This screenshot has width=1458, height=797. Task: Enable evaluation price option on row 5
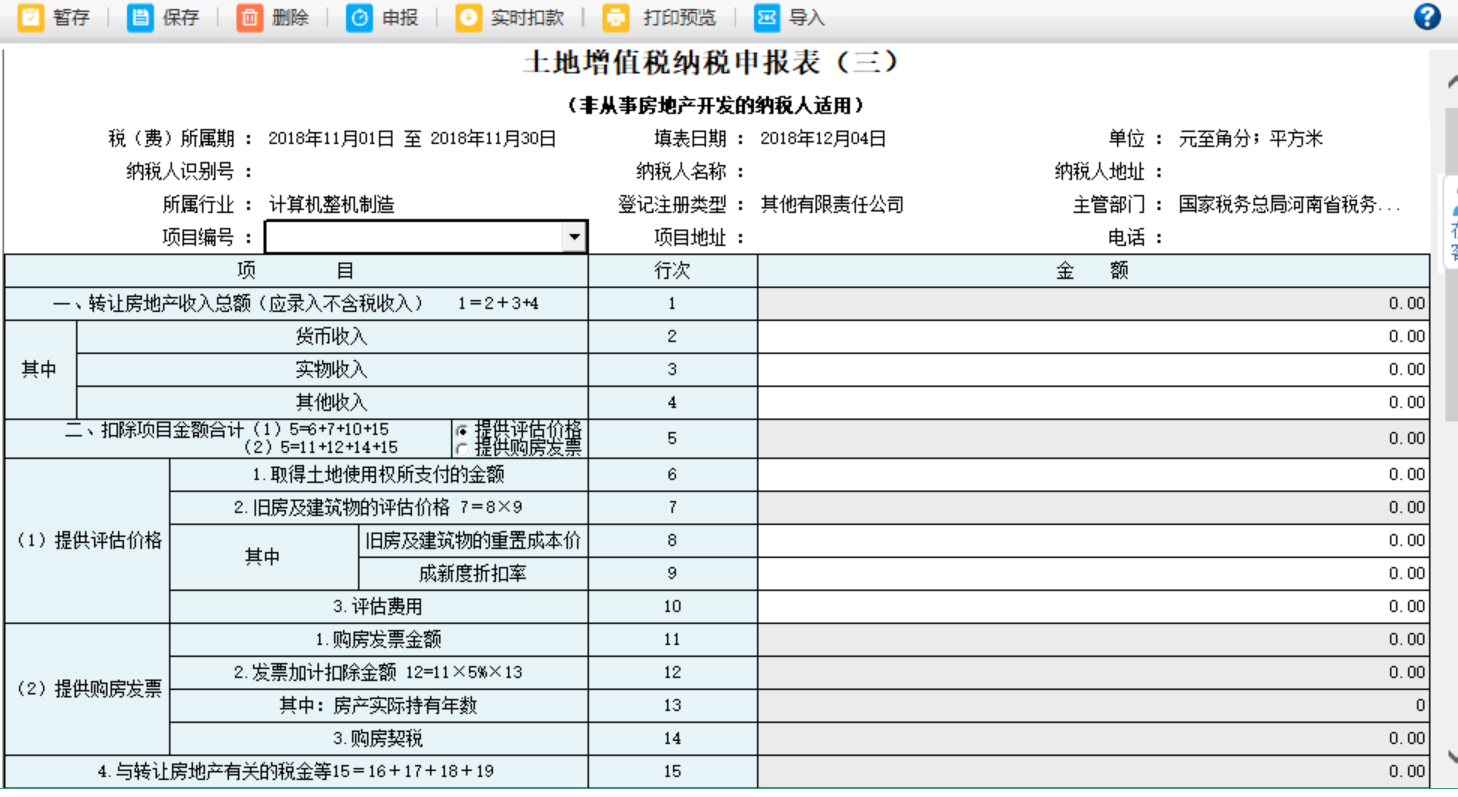(462, 431)
